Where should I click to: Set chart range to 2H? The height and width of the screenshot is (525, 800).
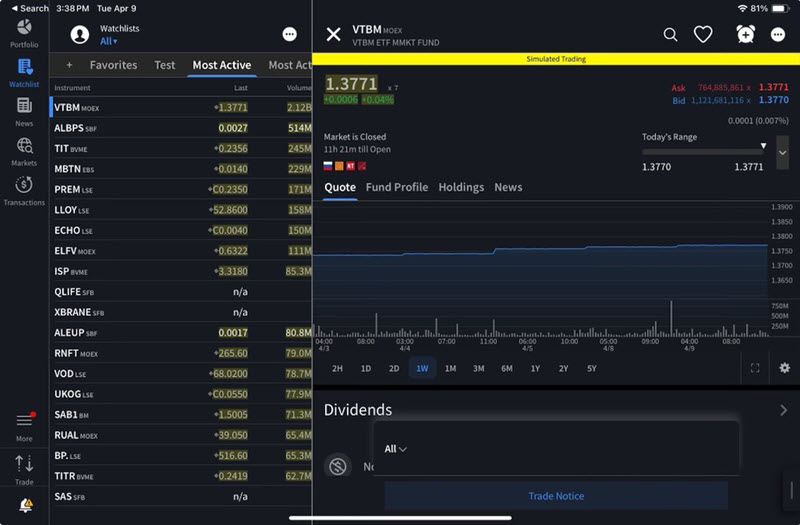pyautogui.click(x=337, y=368)
